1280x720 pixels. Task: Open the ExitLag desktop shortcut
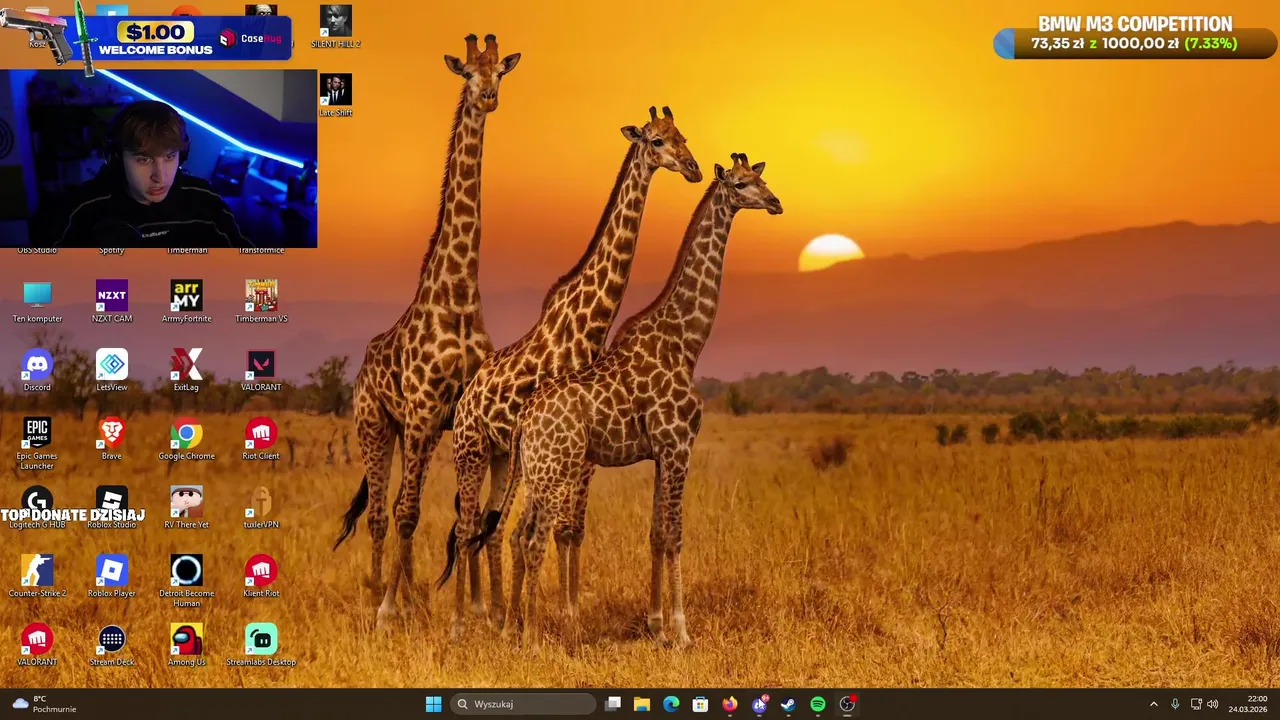click(x=187, y=371)
